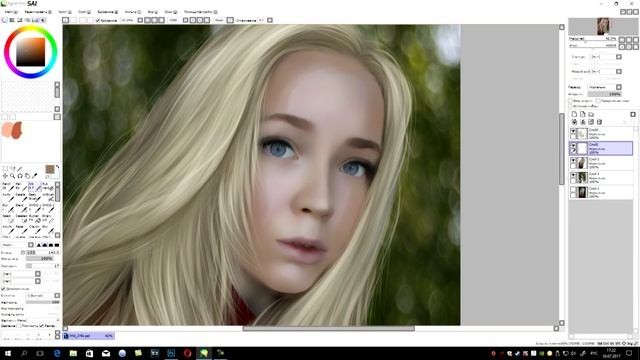Open the layer blending mode dropdown
Screen dimensions: 640x360
point(604,87)
